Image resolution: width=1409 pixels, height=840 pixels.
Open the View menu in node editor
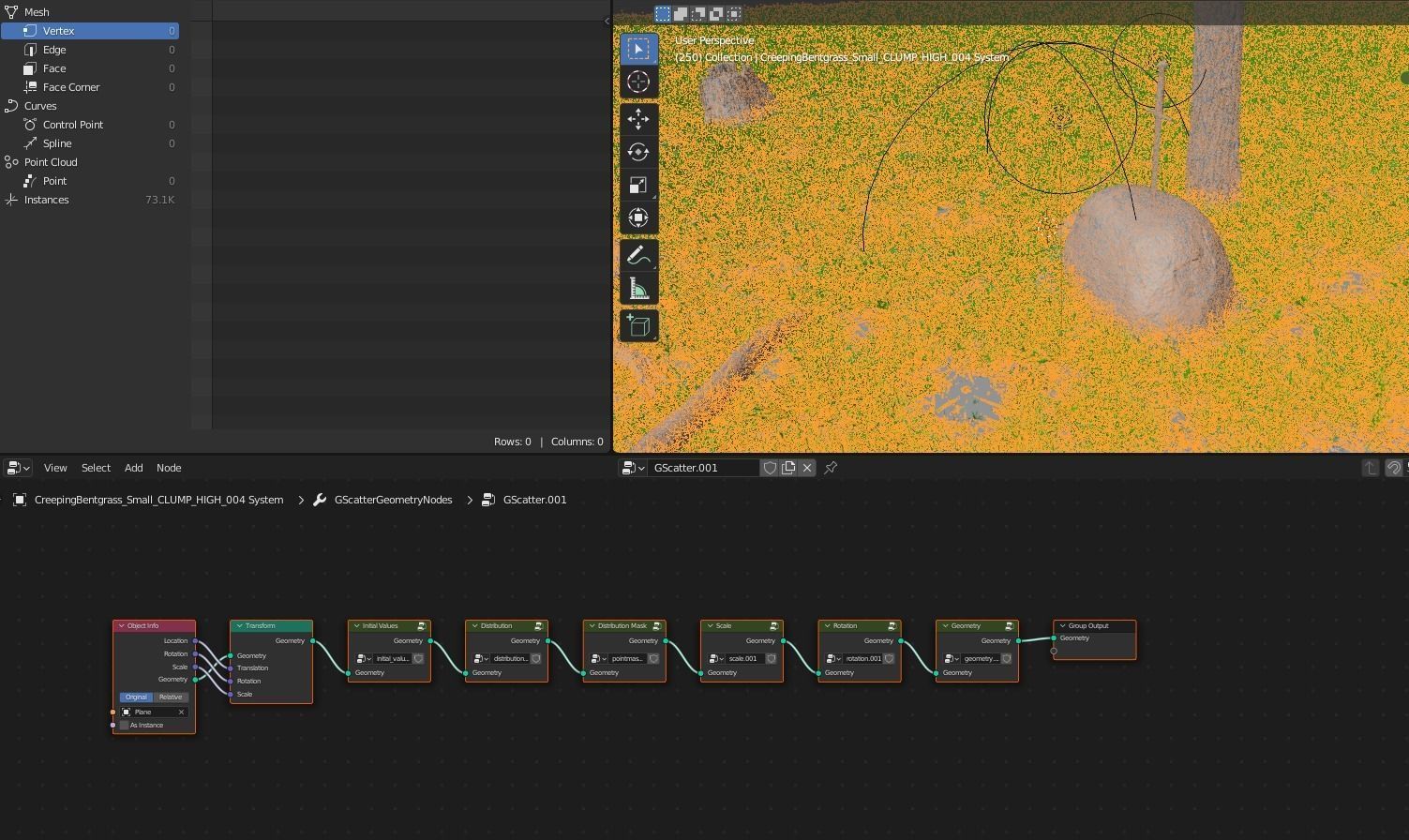tap(55, 468)
